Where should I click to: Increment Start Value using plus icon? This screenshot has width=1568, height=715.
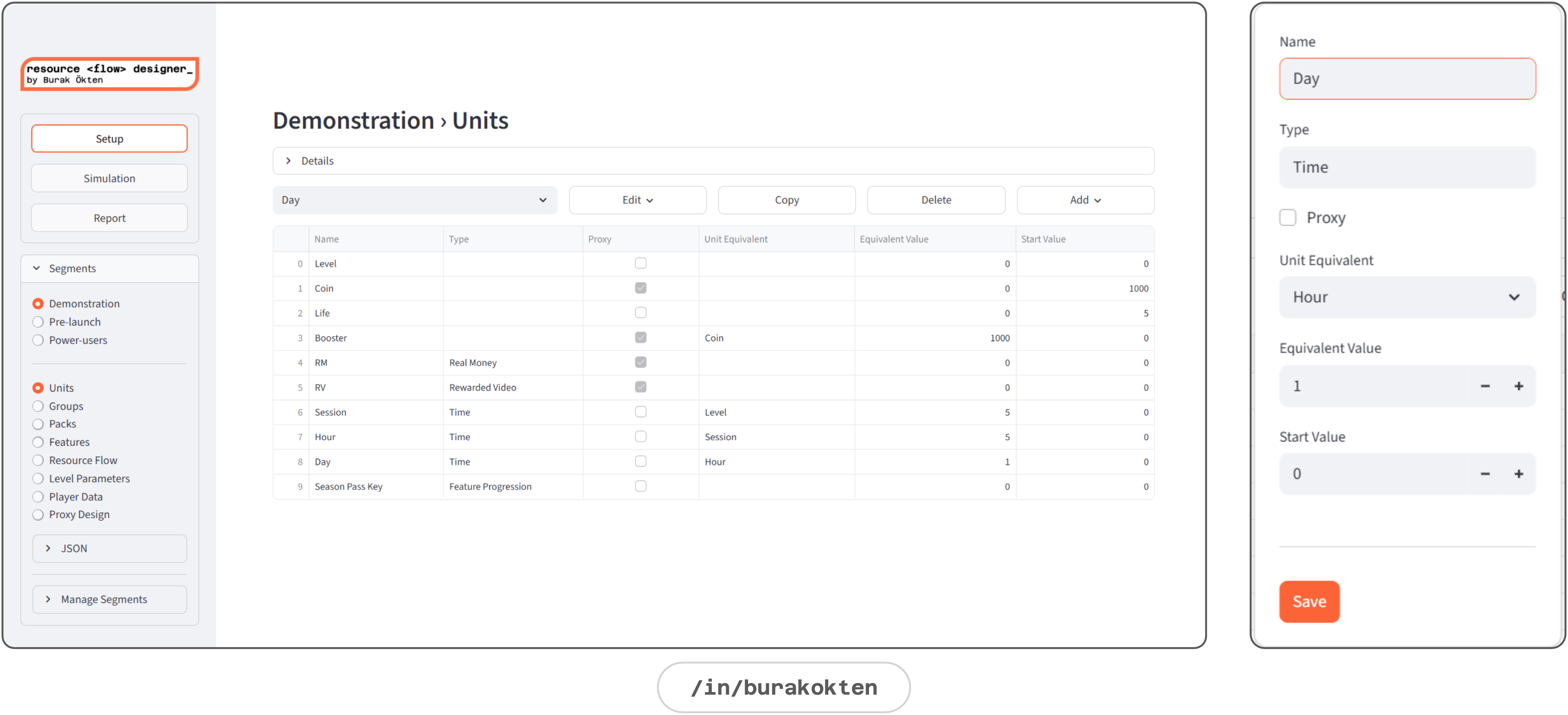tap(1518, 473)
